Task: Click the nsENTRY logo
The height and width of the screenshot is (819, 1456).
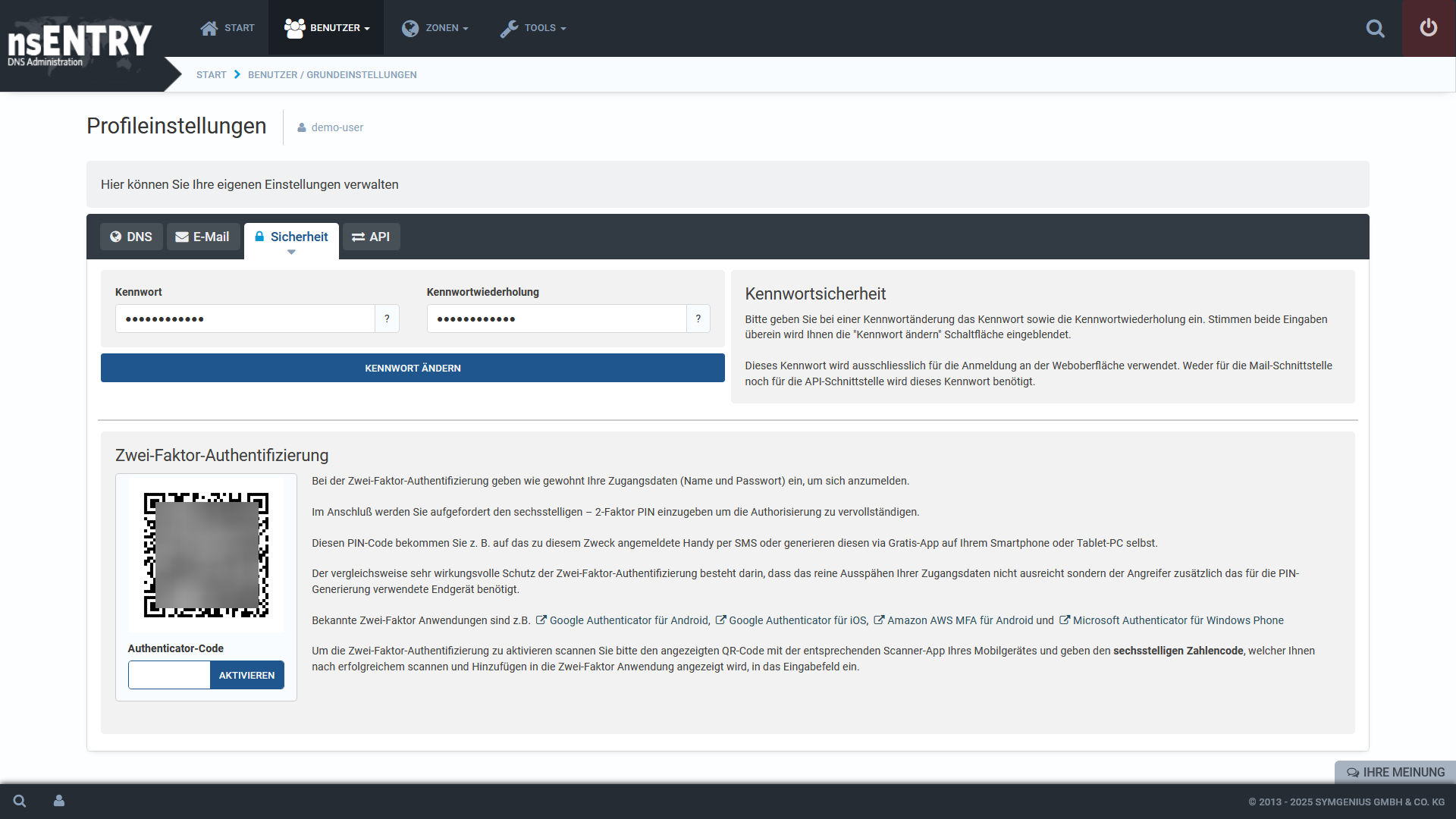Action: tap(80, 43)
